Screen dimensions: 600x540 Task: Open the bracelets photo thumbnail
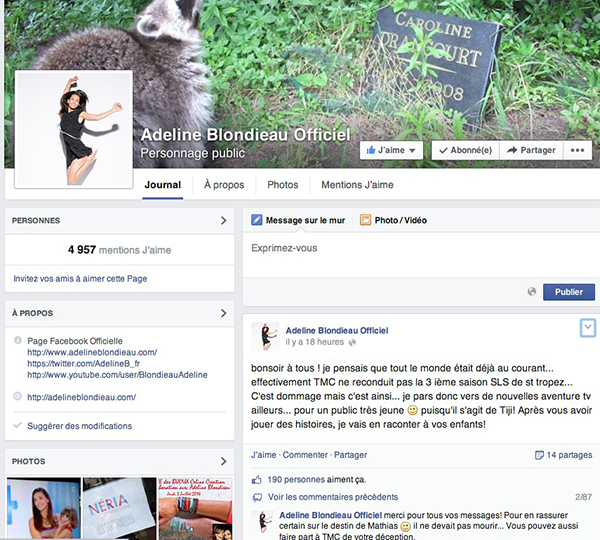195,508
